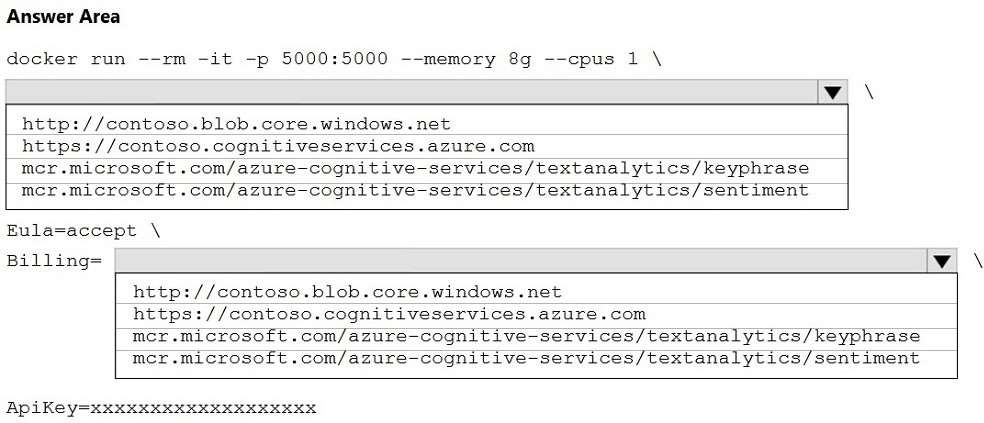This screenshot has width=984, height=423.
Task: Click the ApiKey value of x characters
Action: click(x=203, y=408)
